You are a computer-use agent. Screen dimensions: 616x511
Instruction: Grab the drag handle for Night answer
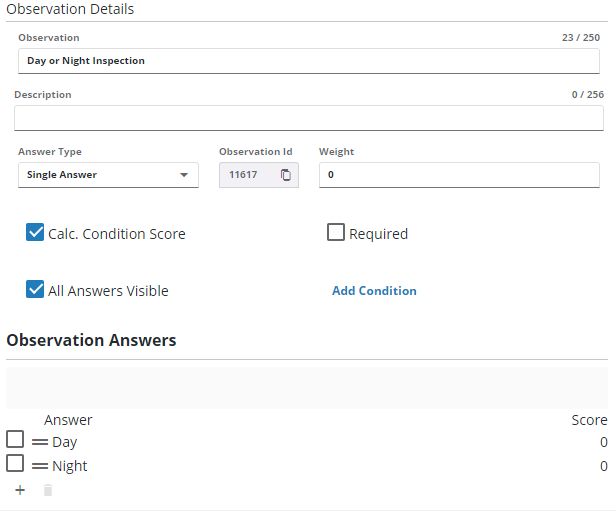pos(40,465)
